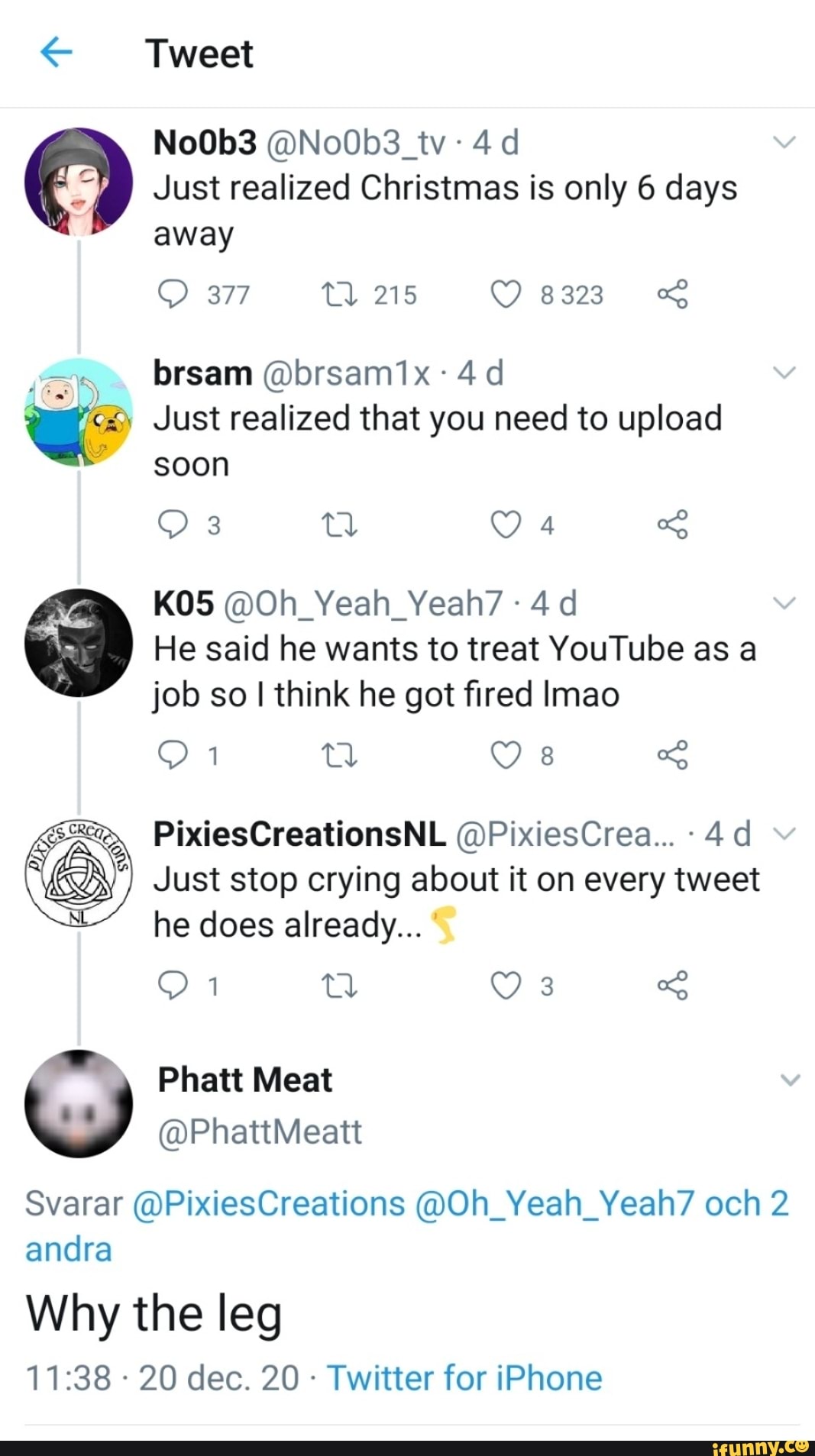Open options chevron on No0b3's tweet
Image resolution: width=815 pixels, height=1456 pixels.
tap(784, 140)
